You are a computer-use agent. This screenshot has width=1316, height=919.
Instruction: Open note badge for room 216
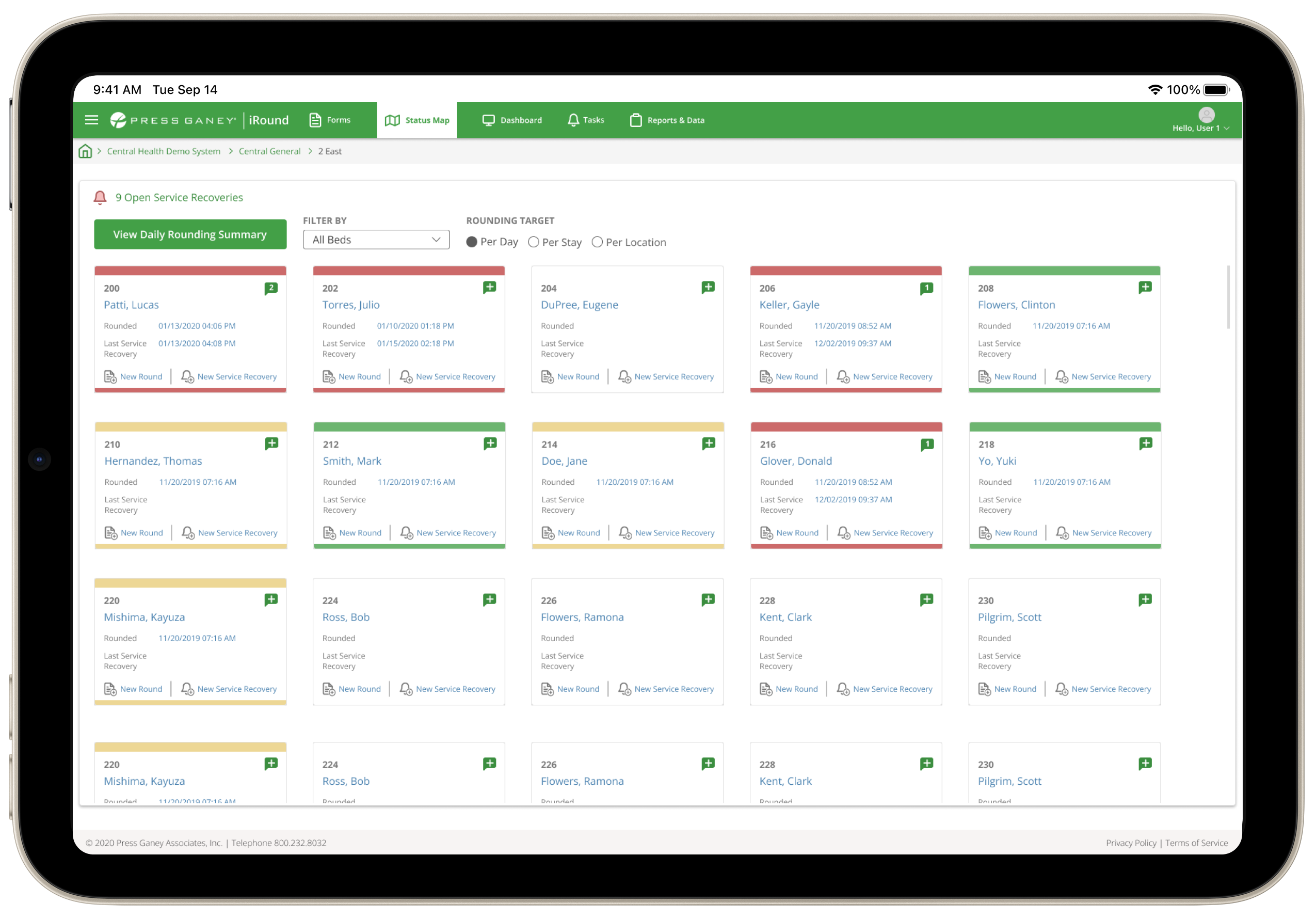coord(927,445)
